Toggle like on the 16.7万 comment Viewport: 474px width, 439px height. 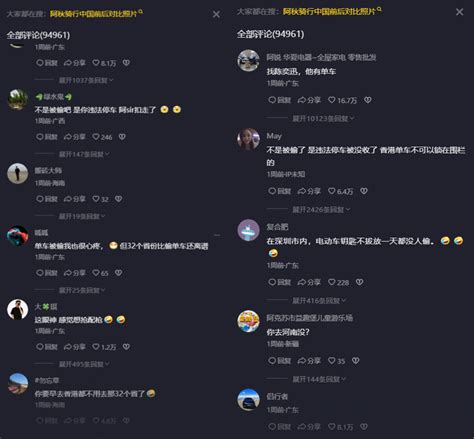[342, 100]
